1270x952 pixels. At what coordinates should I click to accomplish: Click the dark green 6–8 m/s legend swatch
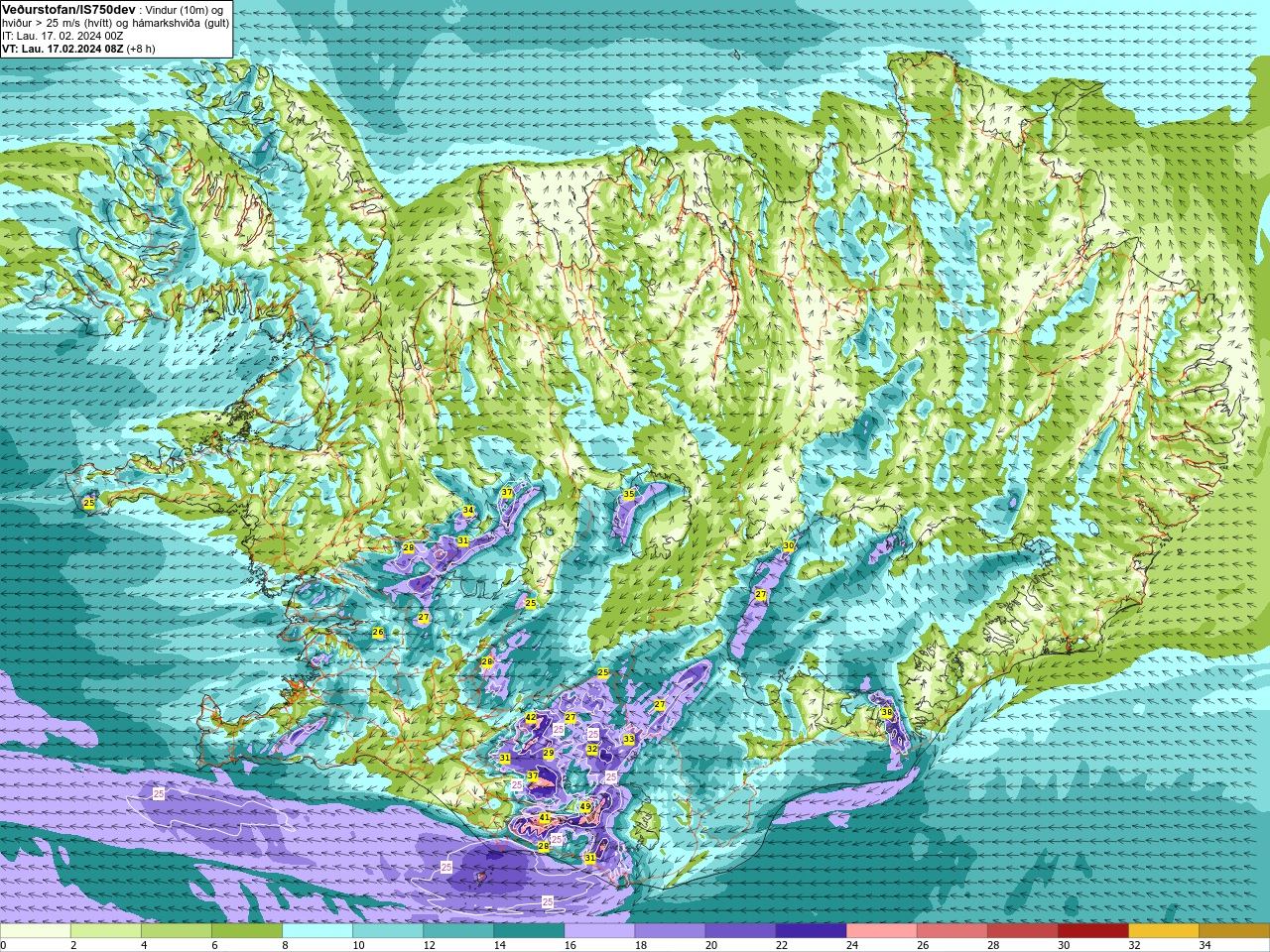tap(247, 931)
